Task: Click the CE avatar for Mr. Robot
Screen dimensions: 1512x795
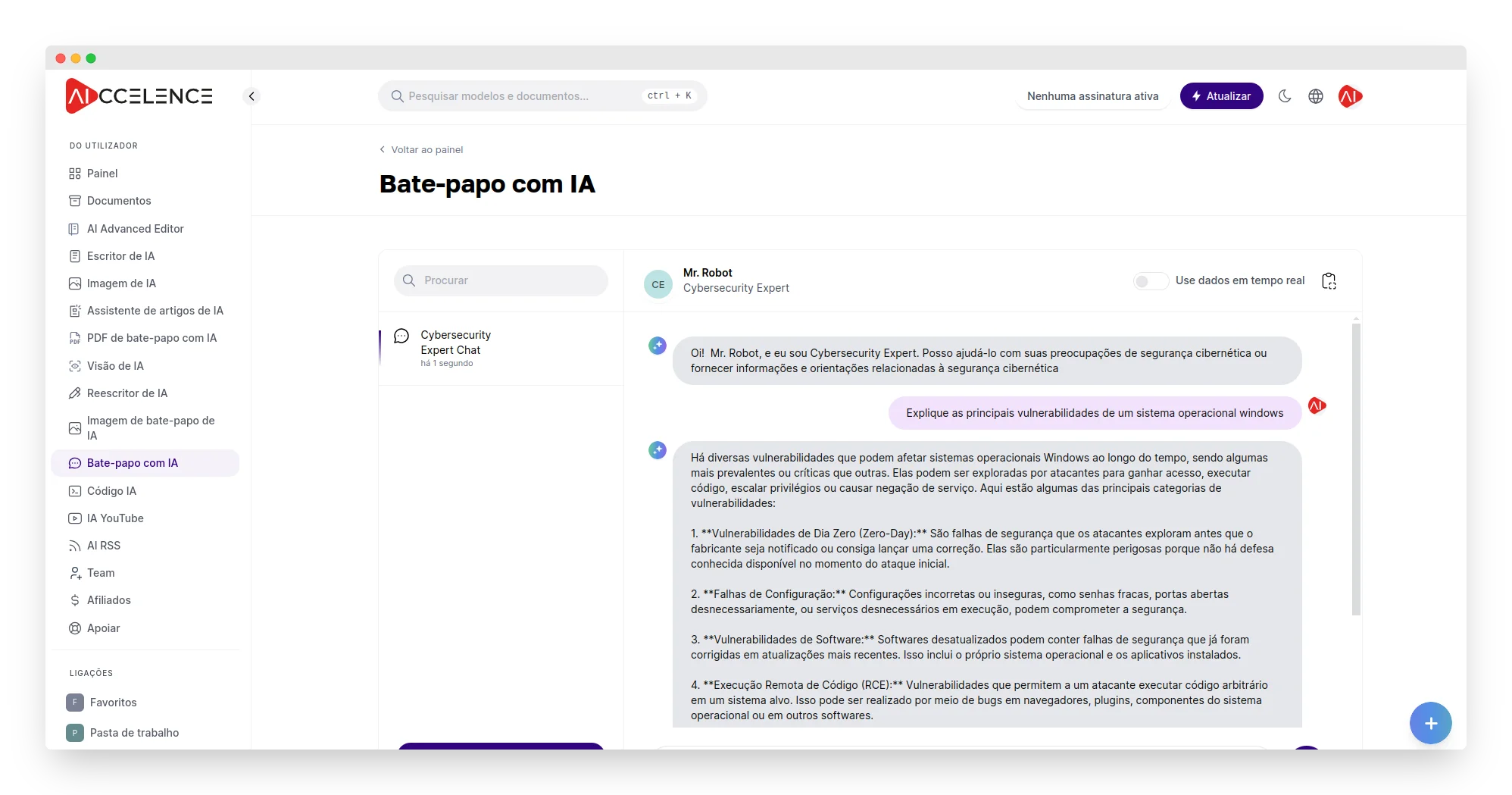Action: coord(658,284)
